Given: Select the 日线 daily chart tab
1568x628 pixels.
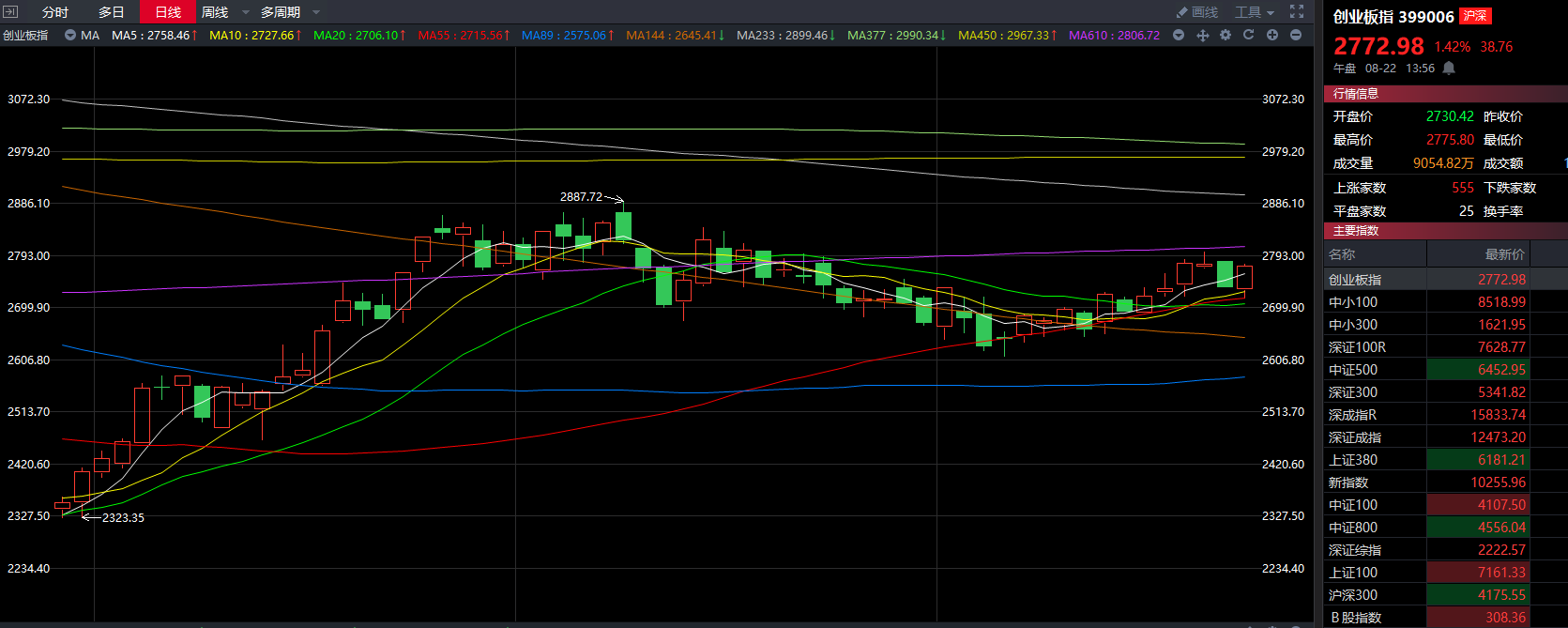Looking at the screenshot, I should click(x=168, y=12).
